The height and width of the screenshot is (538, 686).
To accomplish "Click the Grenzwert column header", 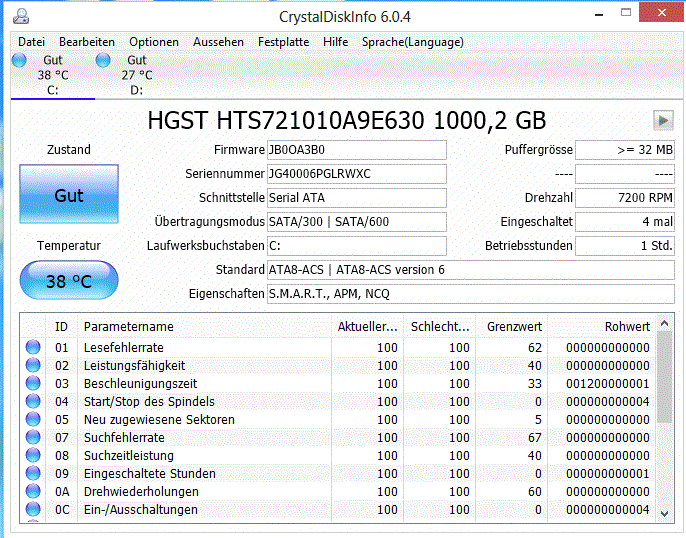I will click(512, 327).
